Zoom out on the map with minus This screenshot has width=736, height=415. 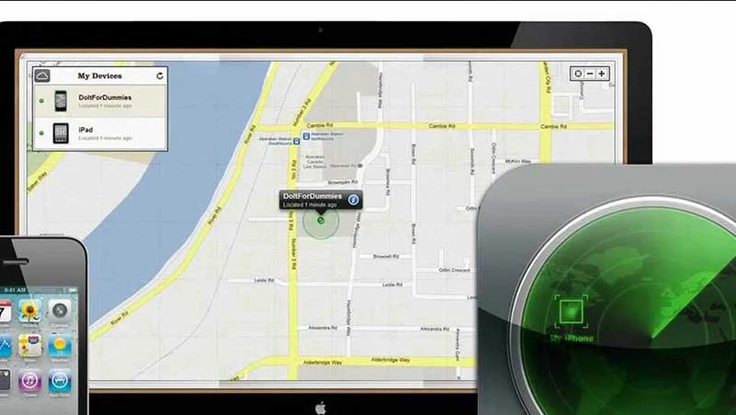[590, 74]
